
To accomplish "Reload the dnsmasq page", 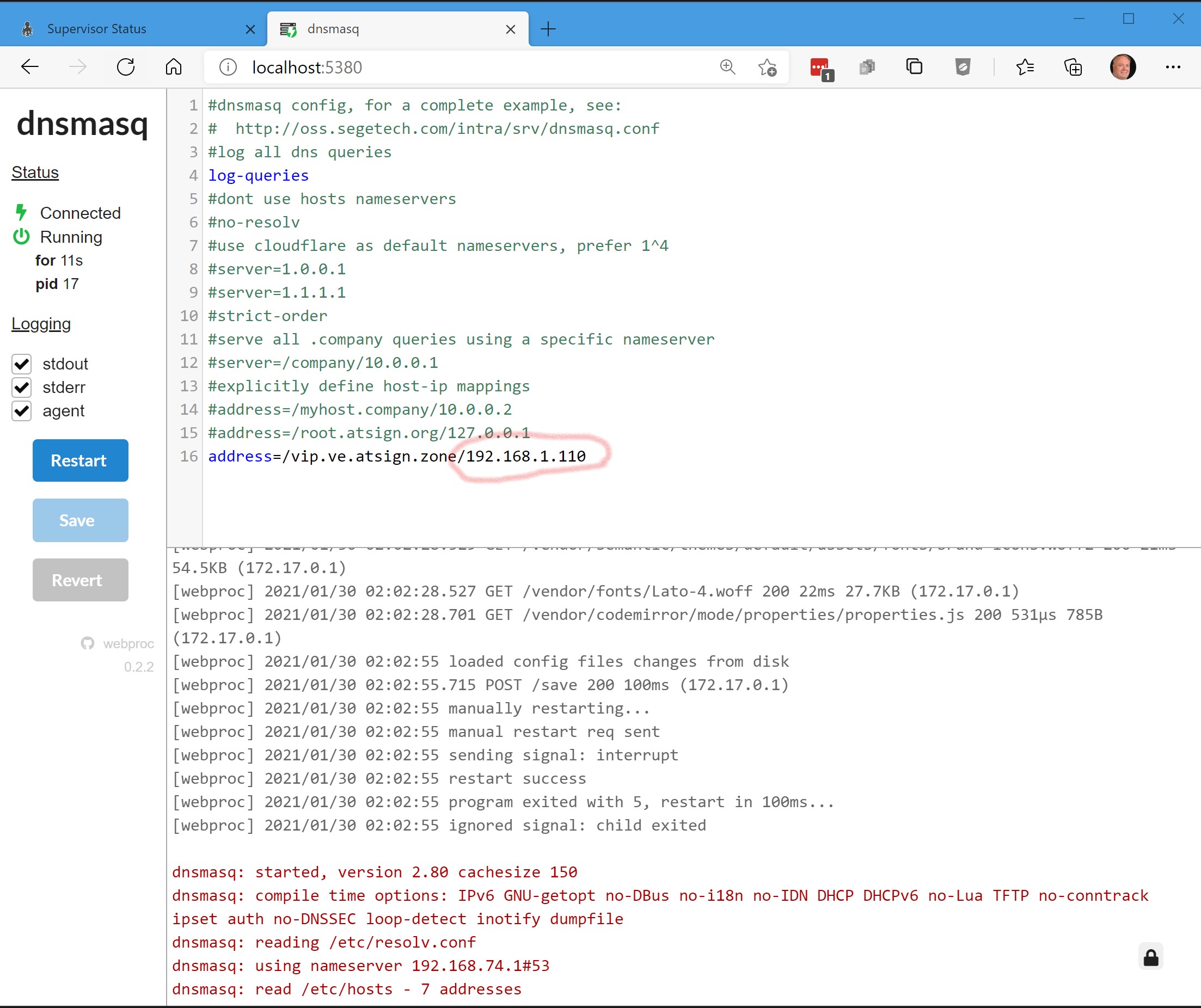I will coord(126,67).
